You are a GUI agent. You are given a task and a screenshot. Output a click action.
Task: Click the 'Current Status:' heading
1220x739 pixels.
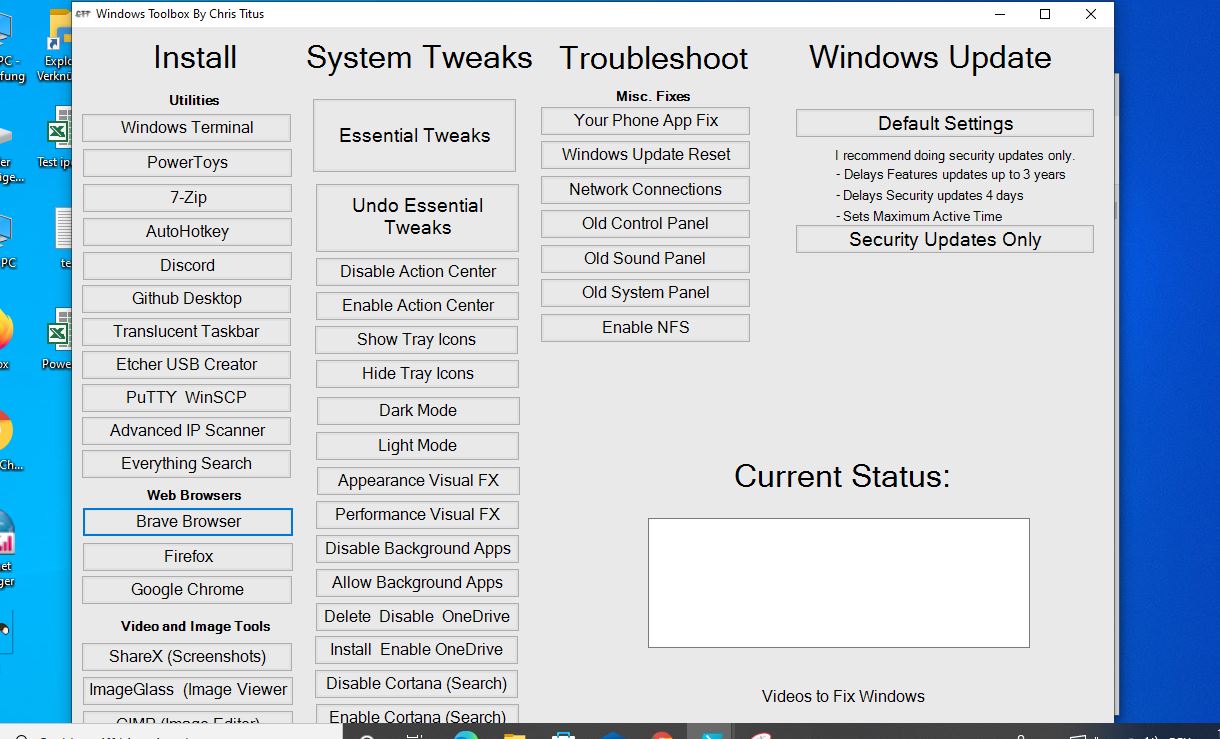pos(842,477)
